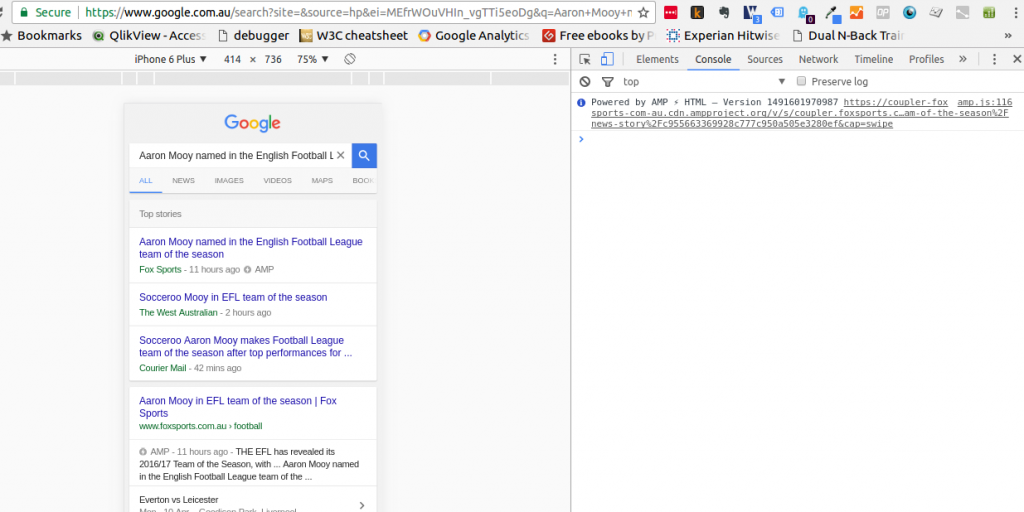Viewport: 1024px width, 512px height.
Task: Expand the Everton vs Leicester result arrow
Action: [362, 505]
